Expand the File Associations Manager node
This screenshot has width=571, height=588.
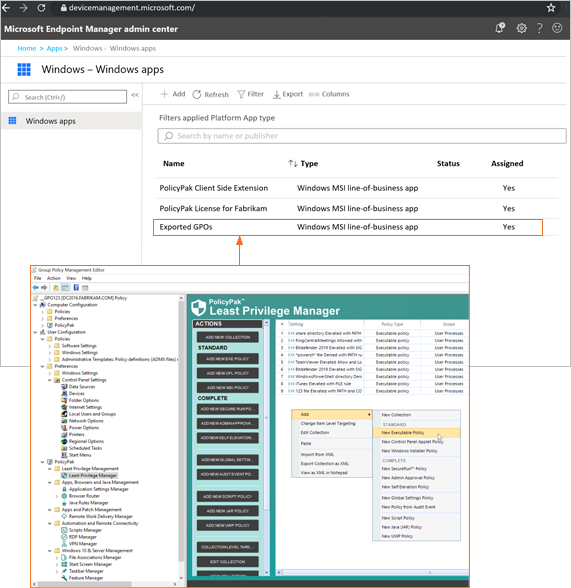click(x=57, y=558)
